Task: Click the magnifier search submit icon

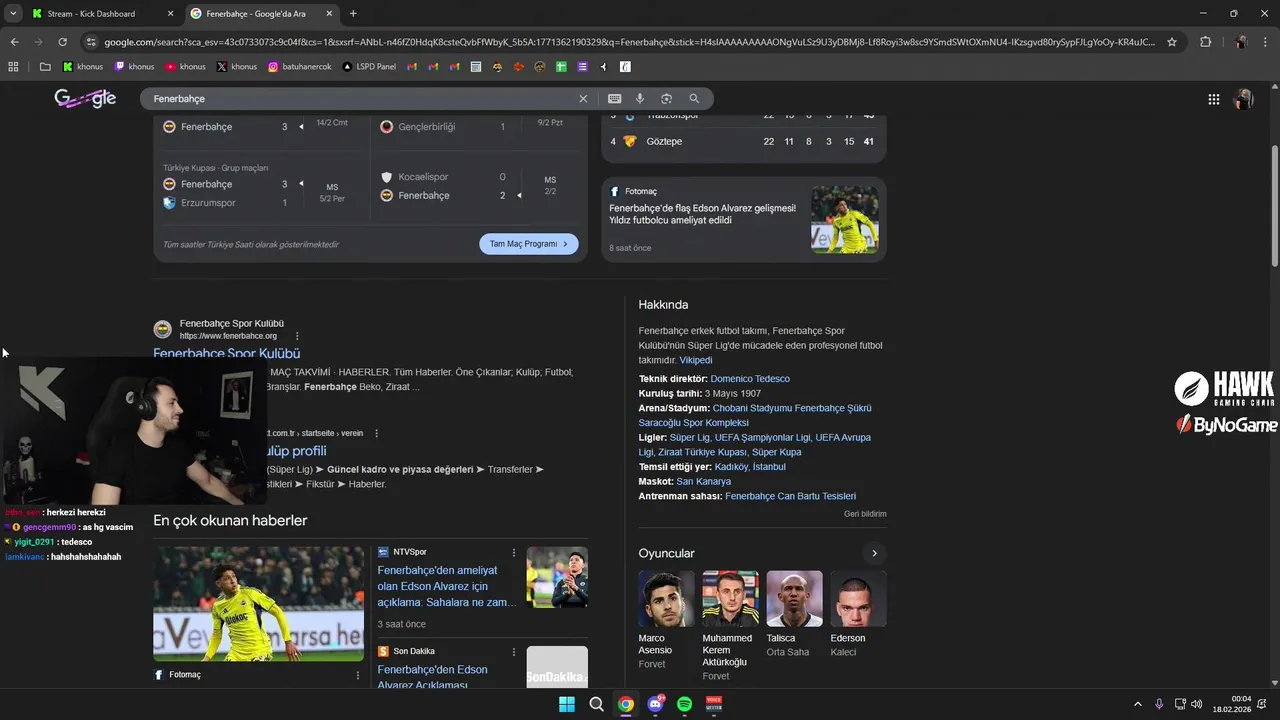Action: 694,99
